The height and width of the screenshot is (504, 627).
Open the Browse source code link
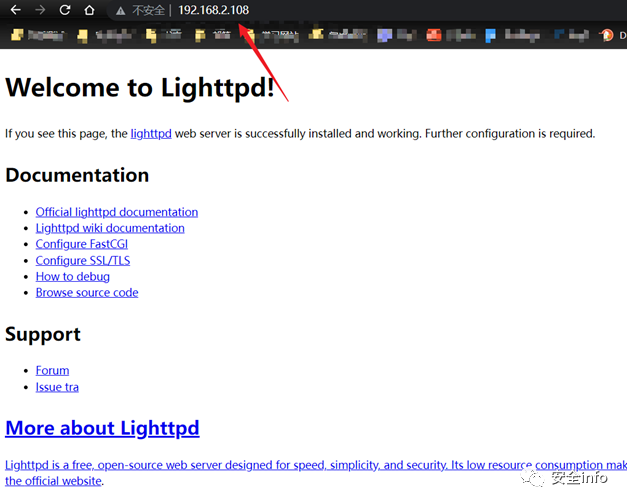87,292
